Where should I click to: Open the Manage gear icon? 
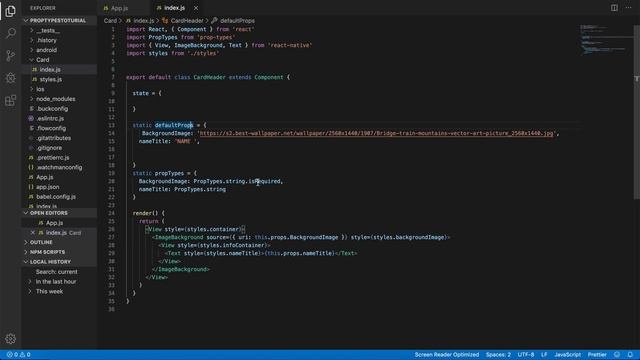pos(11,338)
